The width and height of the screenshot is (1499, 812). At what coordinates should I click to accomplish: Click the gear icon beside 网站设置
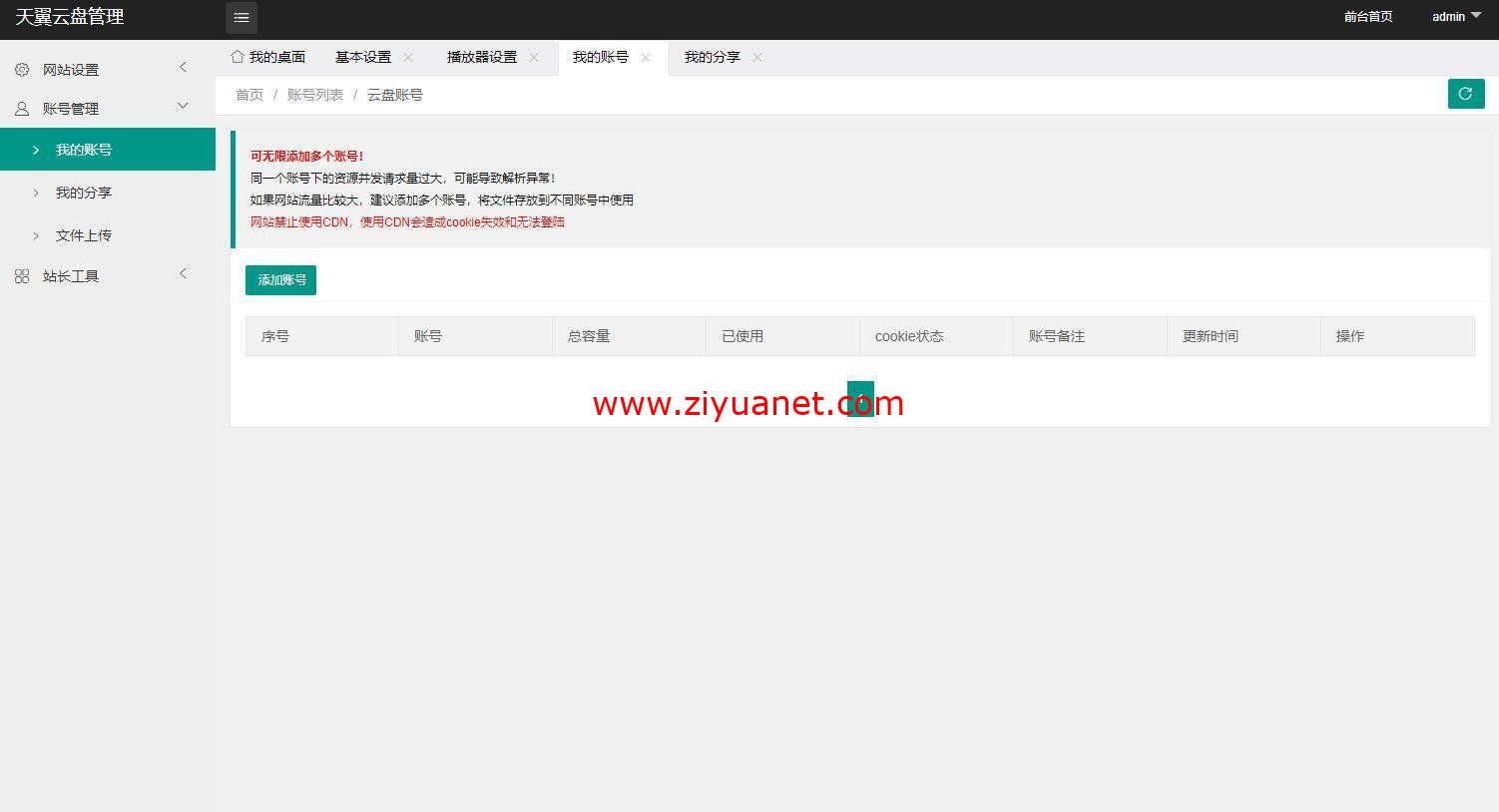22,70
